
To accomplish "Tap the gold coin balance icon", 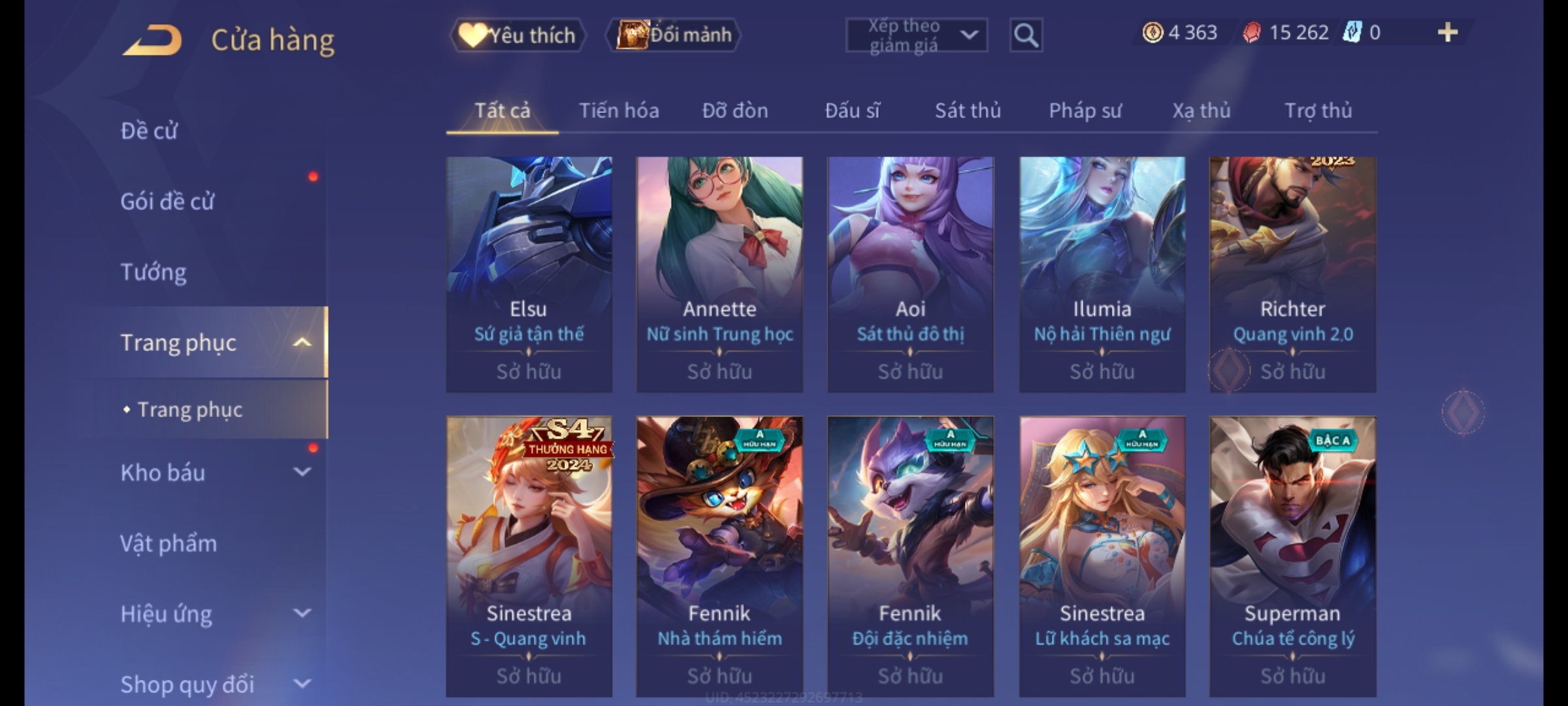I will [x=1152, y=32].
